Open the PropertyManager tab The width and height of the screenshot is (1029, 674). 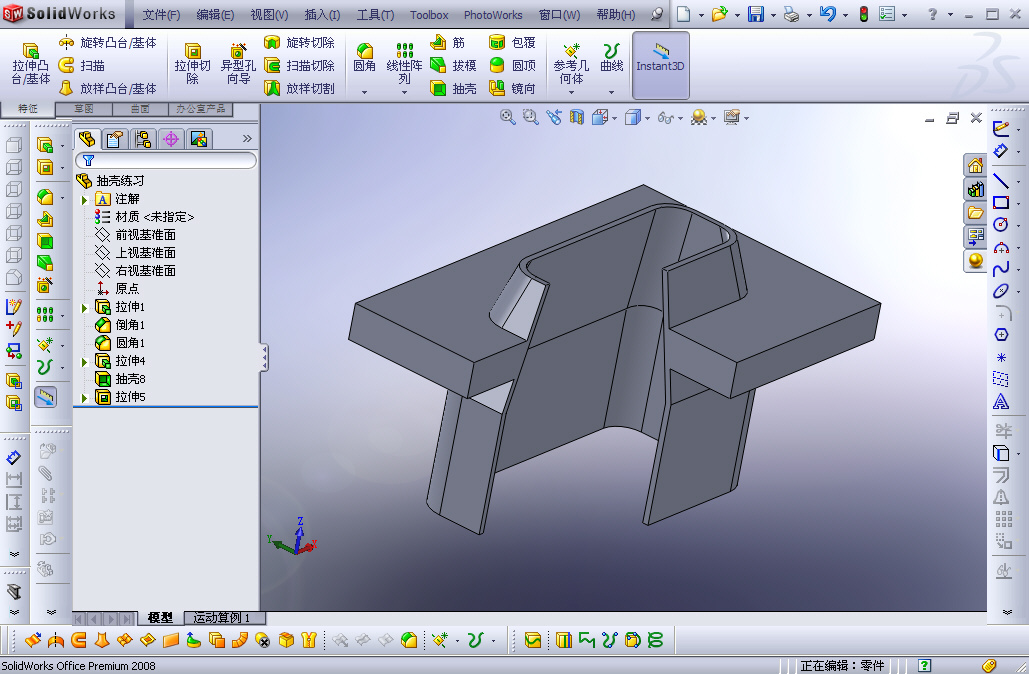point(115,138)
